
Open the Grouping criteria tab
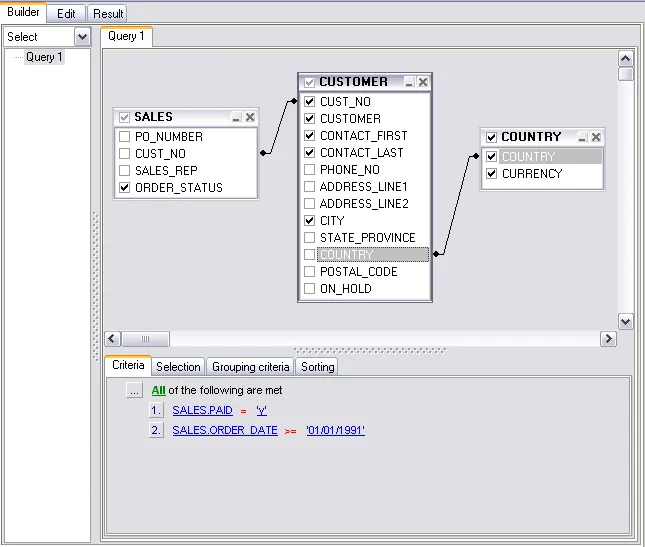click(251, 367)
